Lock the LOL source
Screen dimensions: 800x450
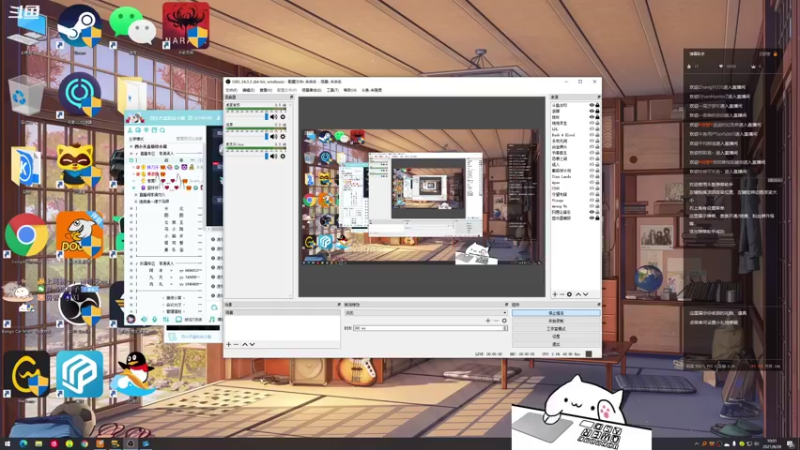tap(597, 129)
